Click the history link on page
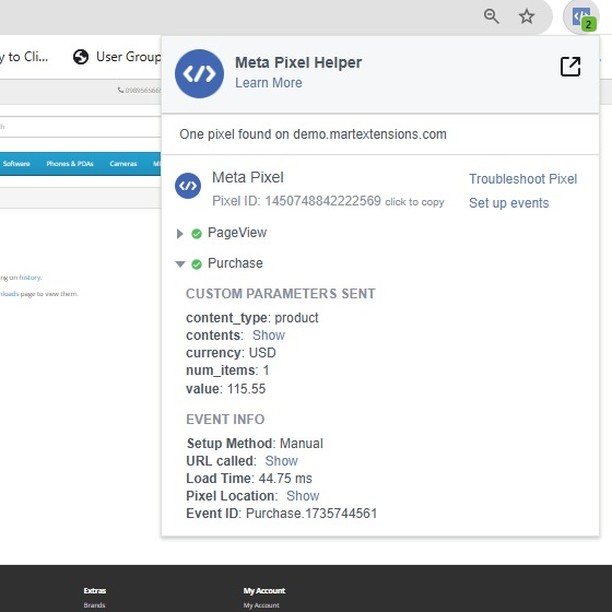The width and height of the screenshot is (612, 612). (x=30, y=278)
